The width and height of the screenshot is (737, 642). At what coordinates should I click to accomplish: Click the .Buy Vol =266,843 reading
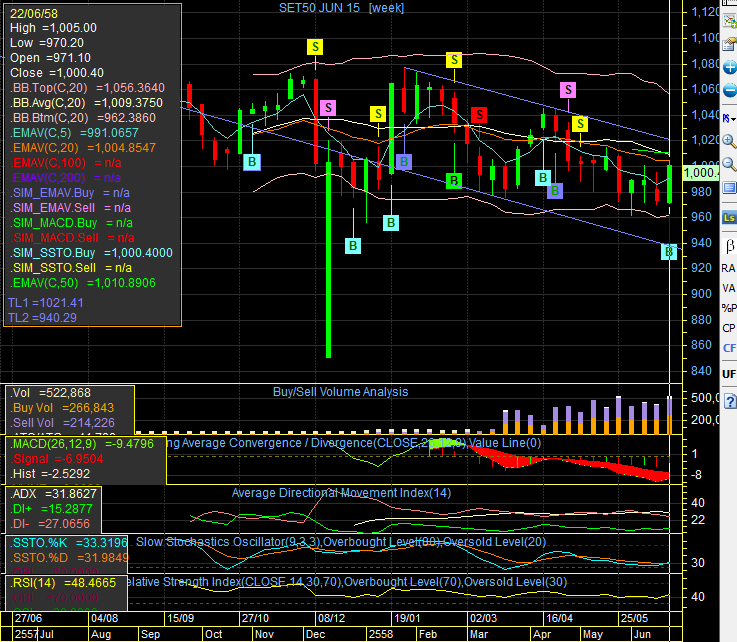click(x=62, y=408)
